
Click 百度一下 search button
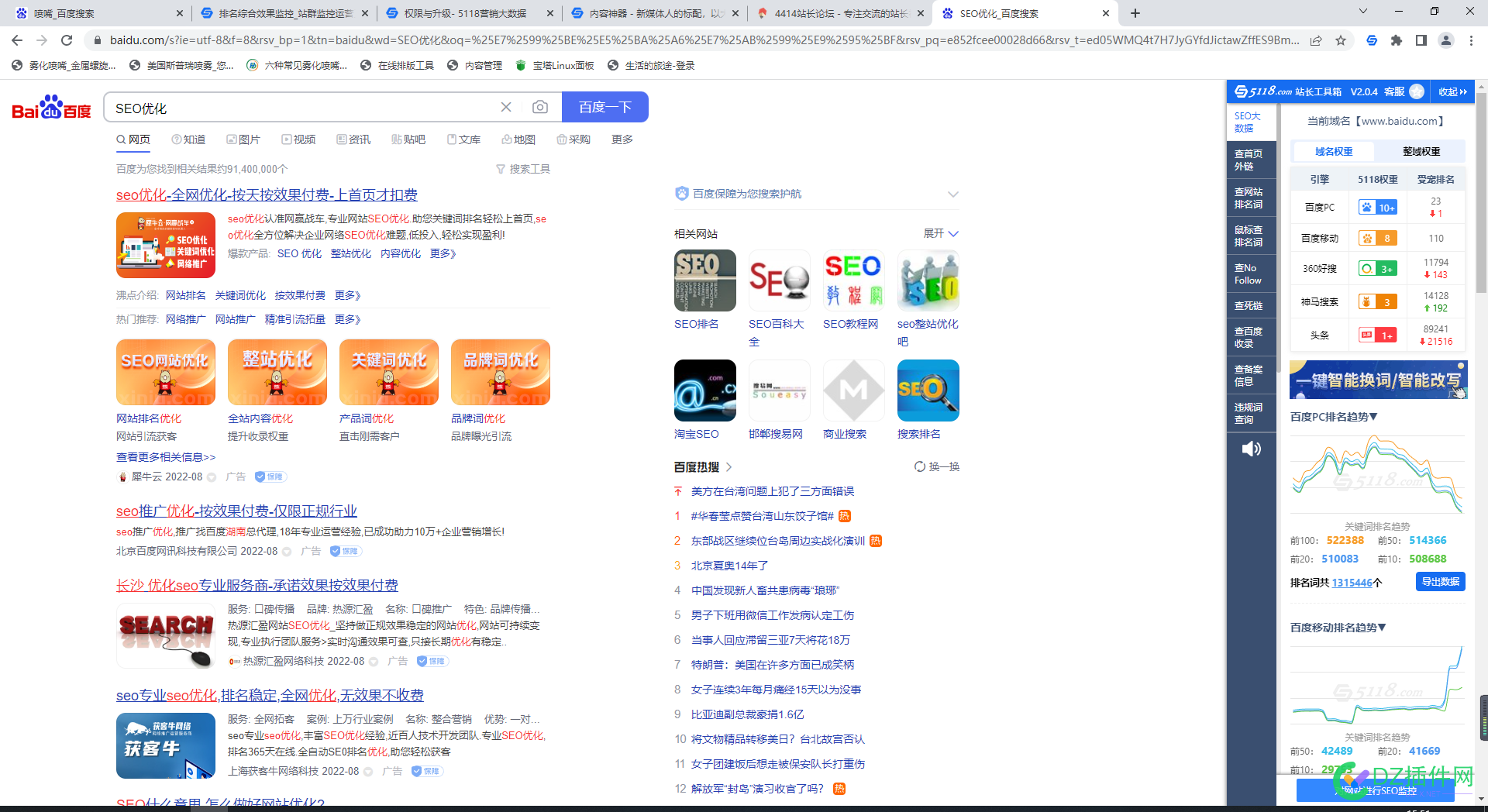tap(605, 107)
